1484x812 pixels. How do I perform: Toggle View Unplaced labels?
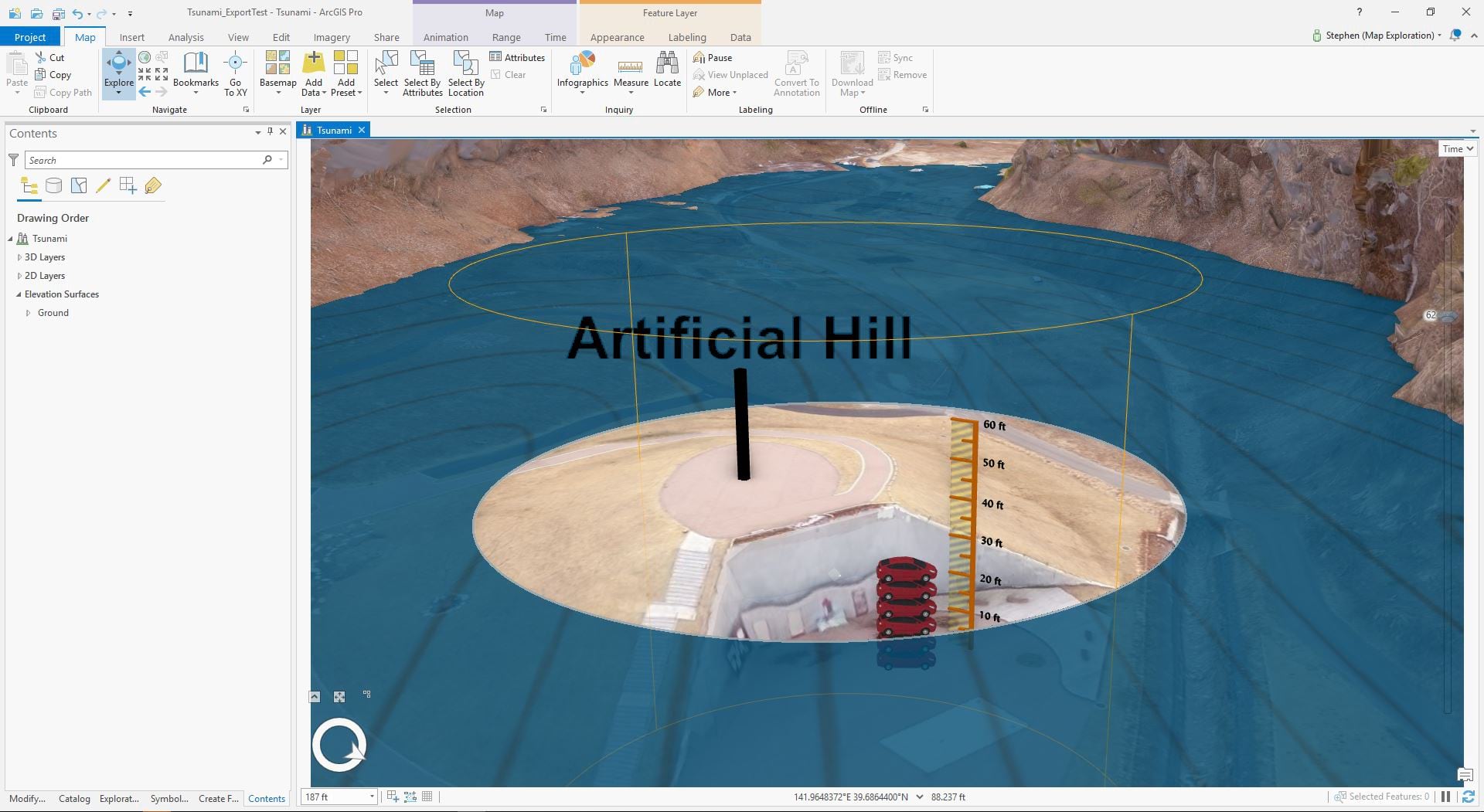coord(730,75)
